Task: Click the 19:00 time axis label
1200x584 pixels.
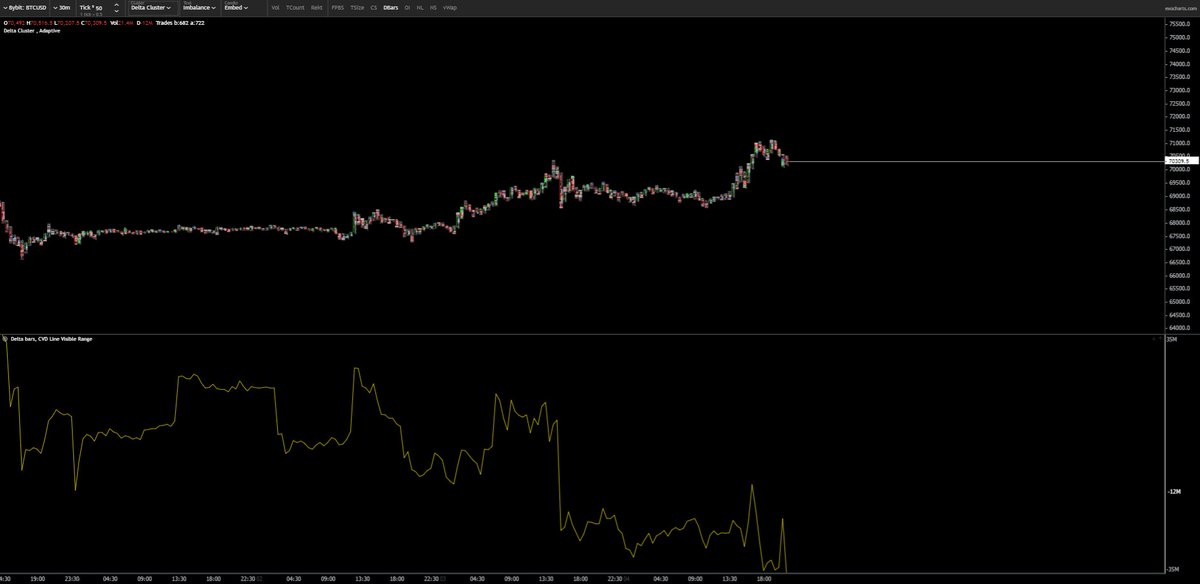Action: click(37, 578)
